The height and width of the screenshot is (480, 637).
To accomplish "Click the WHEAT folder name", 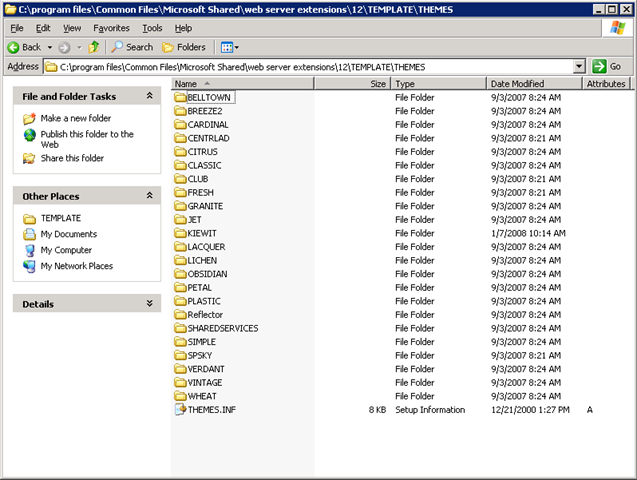I will [202, 396].
